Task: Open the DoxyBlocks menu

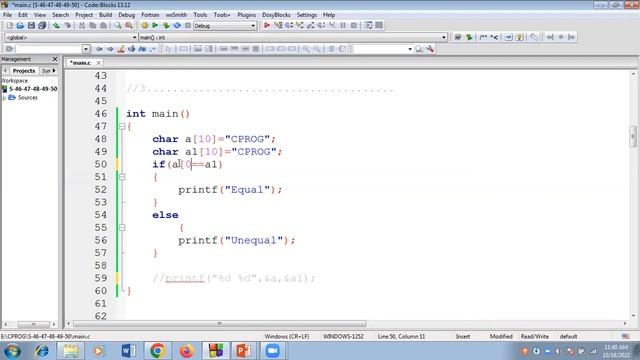Action: click(x=276, y=15)
